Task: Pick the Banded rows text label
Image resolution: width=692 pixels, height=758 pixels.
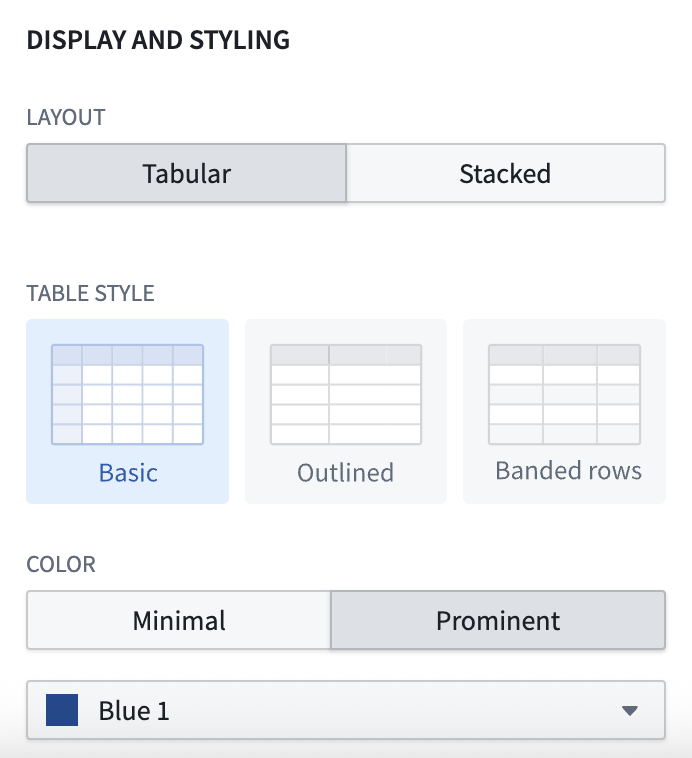Action: click(568, 471)
